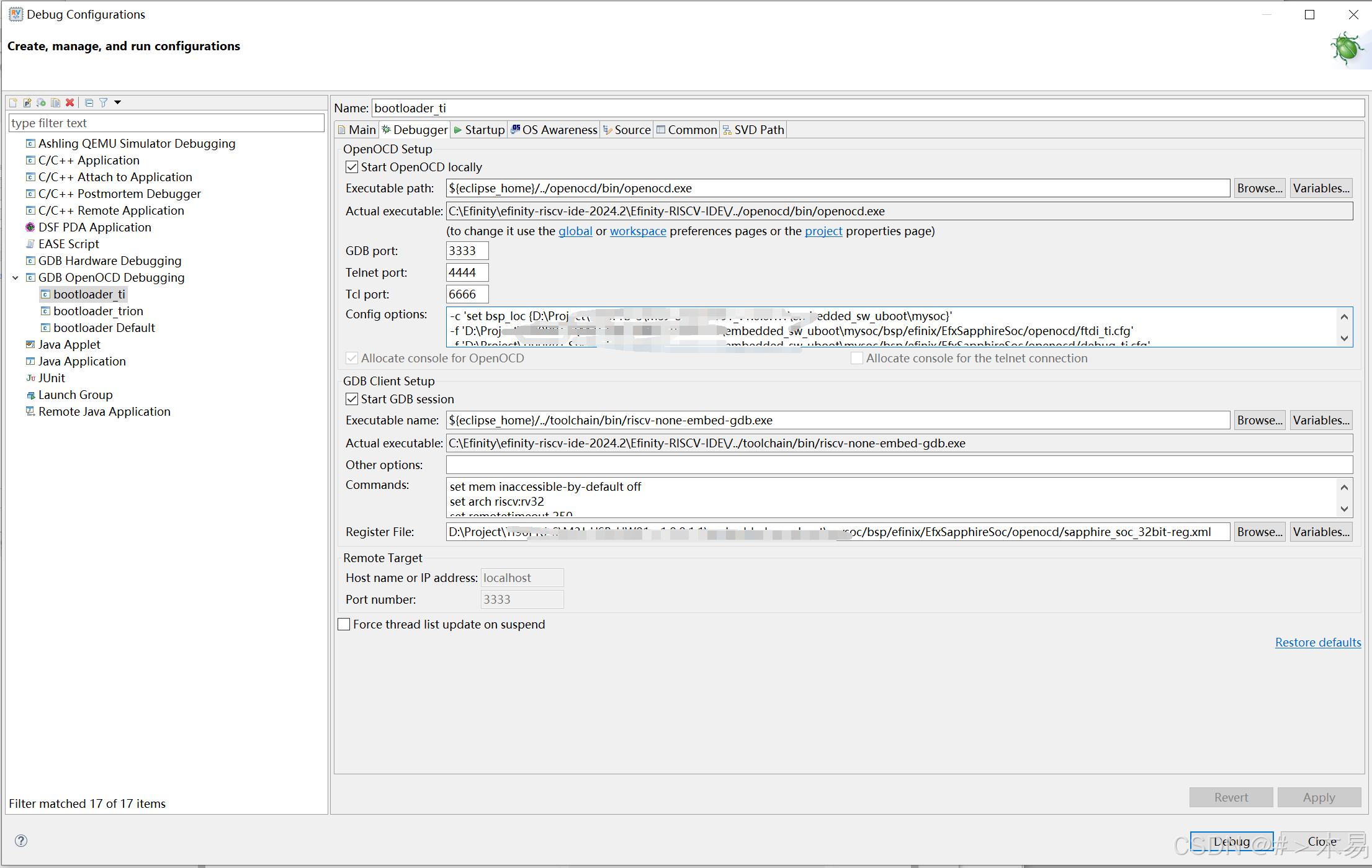Collapse all configurations in the tree
The height and width of the screenshot is (868, 1372).
89,102
